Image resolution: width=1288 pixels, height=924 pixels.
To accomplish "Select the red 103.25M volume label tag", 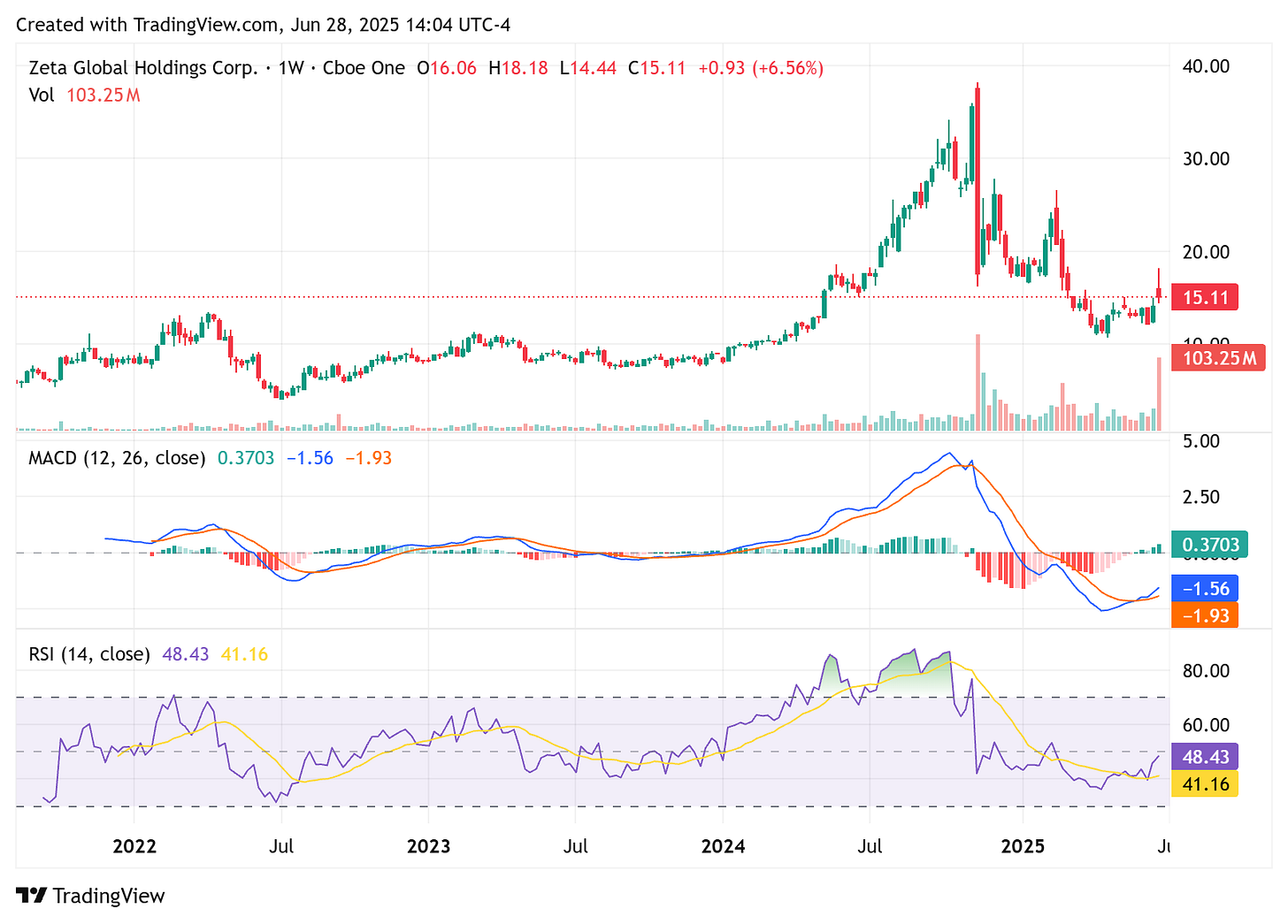I will pos(1218,357).
